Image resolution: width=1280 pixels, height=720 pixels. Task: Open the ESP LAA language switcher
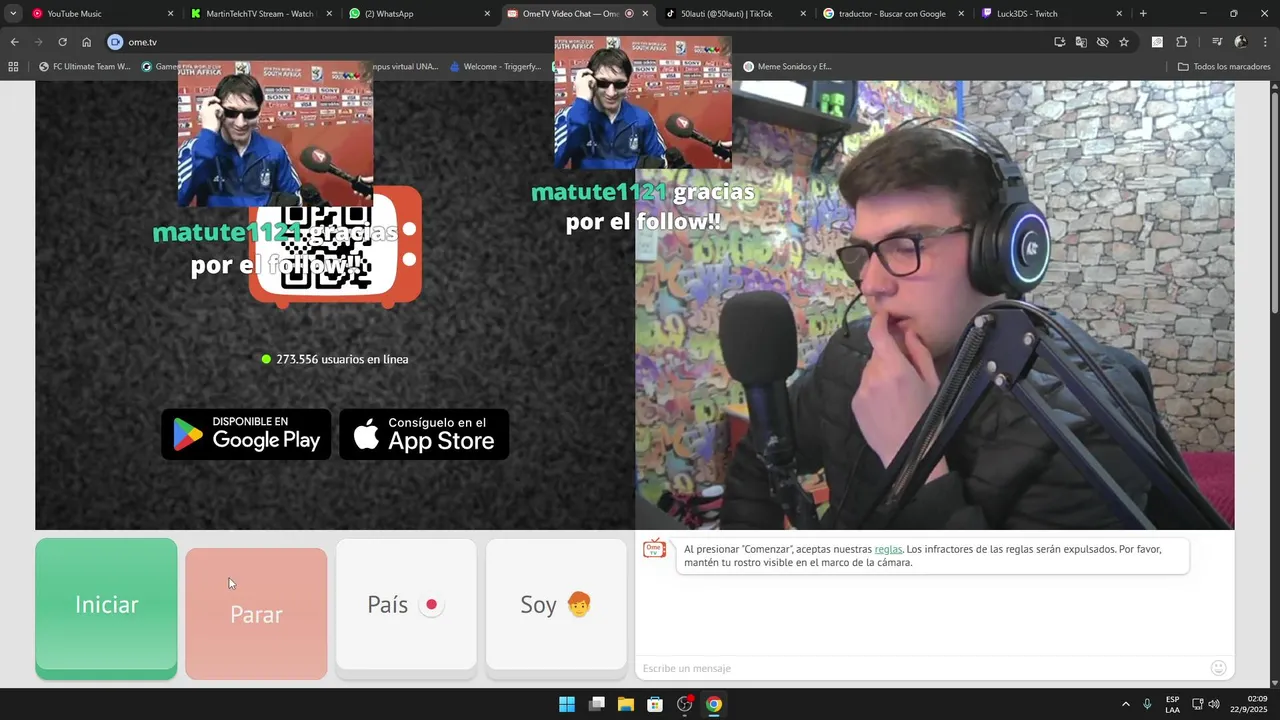click(1172, 704)
